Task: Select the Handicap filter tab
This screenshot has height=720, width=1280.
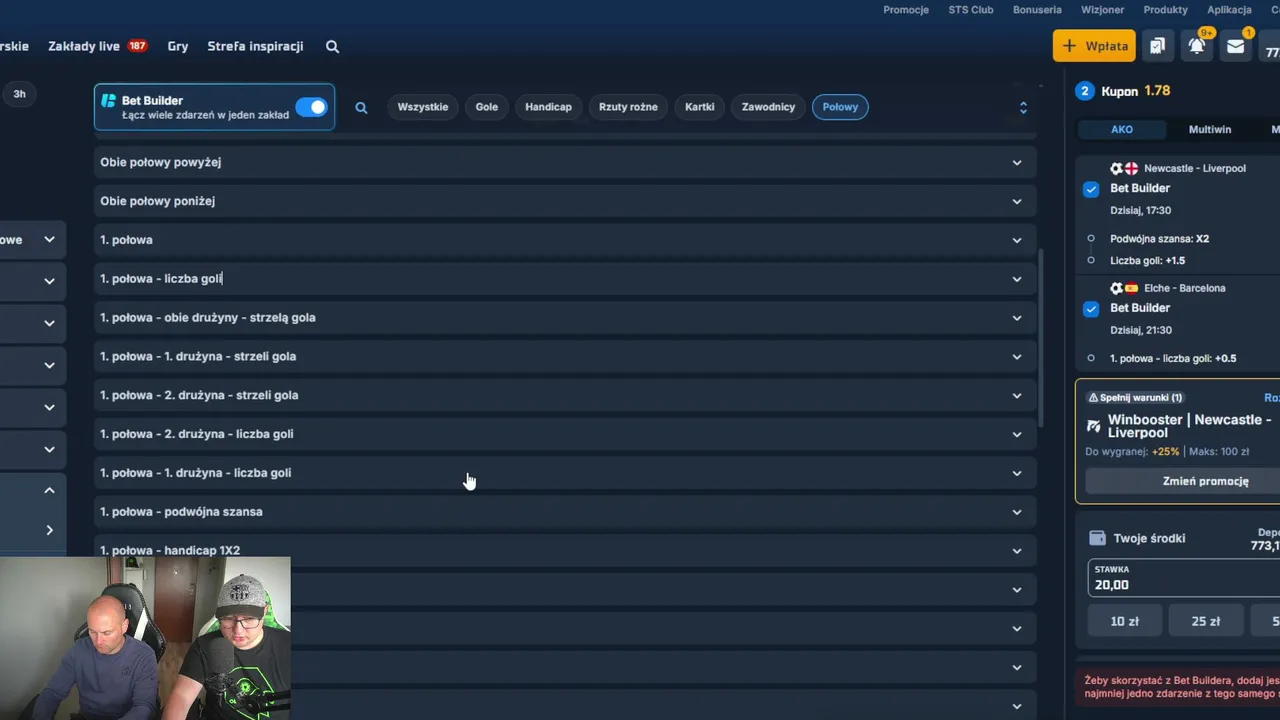Action: 548,107
